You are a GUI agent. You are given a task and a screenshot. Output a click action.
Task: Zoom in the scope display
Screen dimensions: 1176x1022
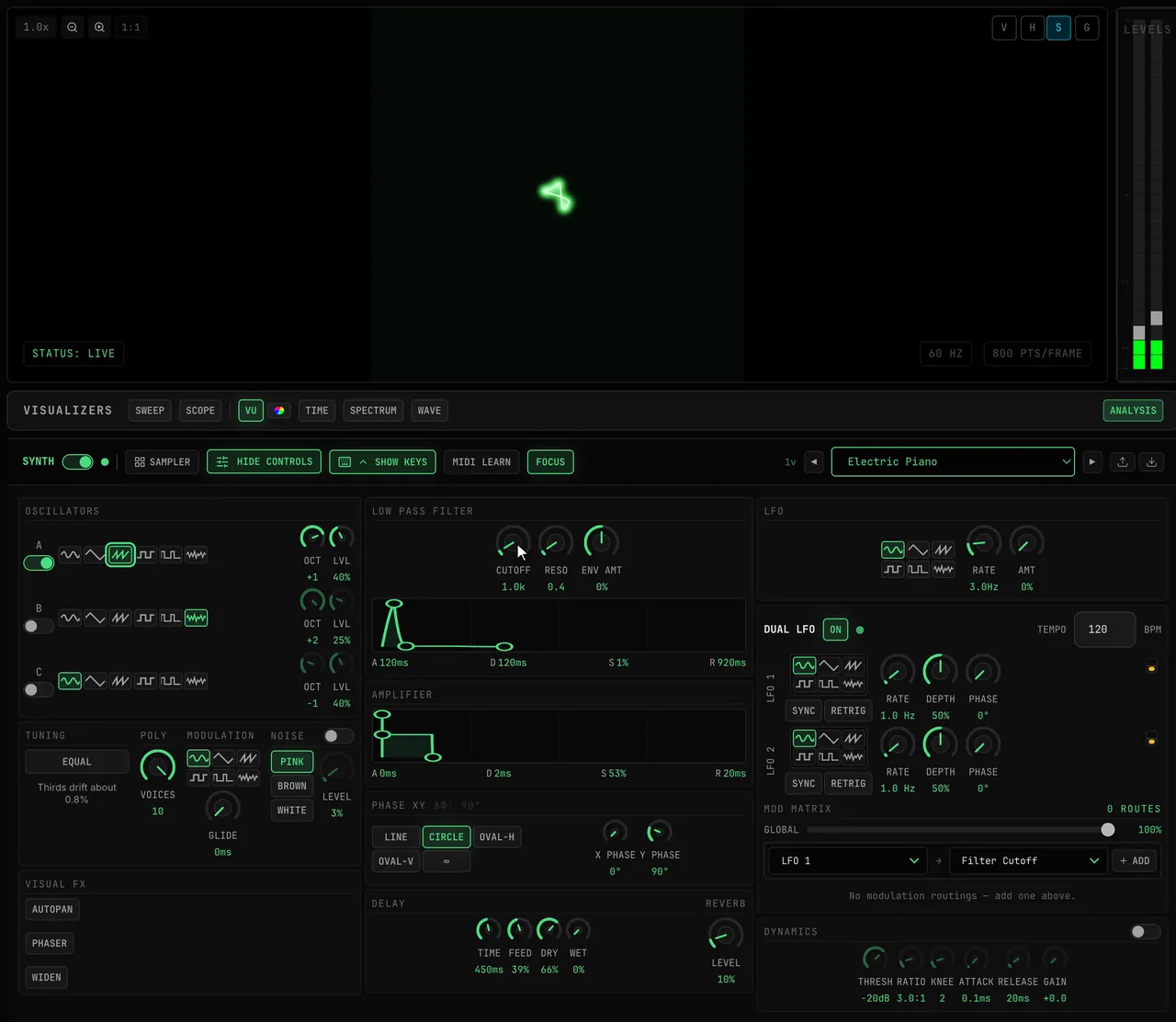99,28
